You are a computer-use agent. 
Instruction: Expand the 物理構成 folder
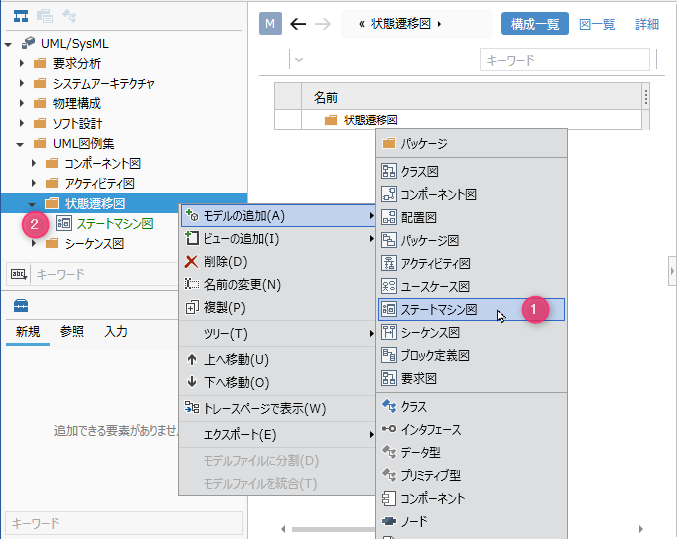22,103
